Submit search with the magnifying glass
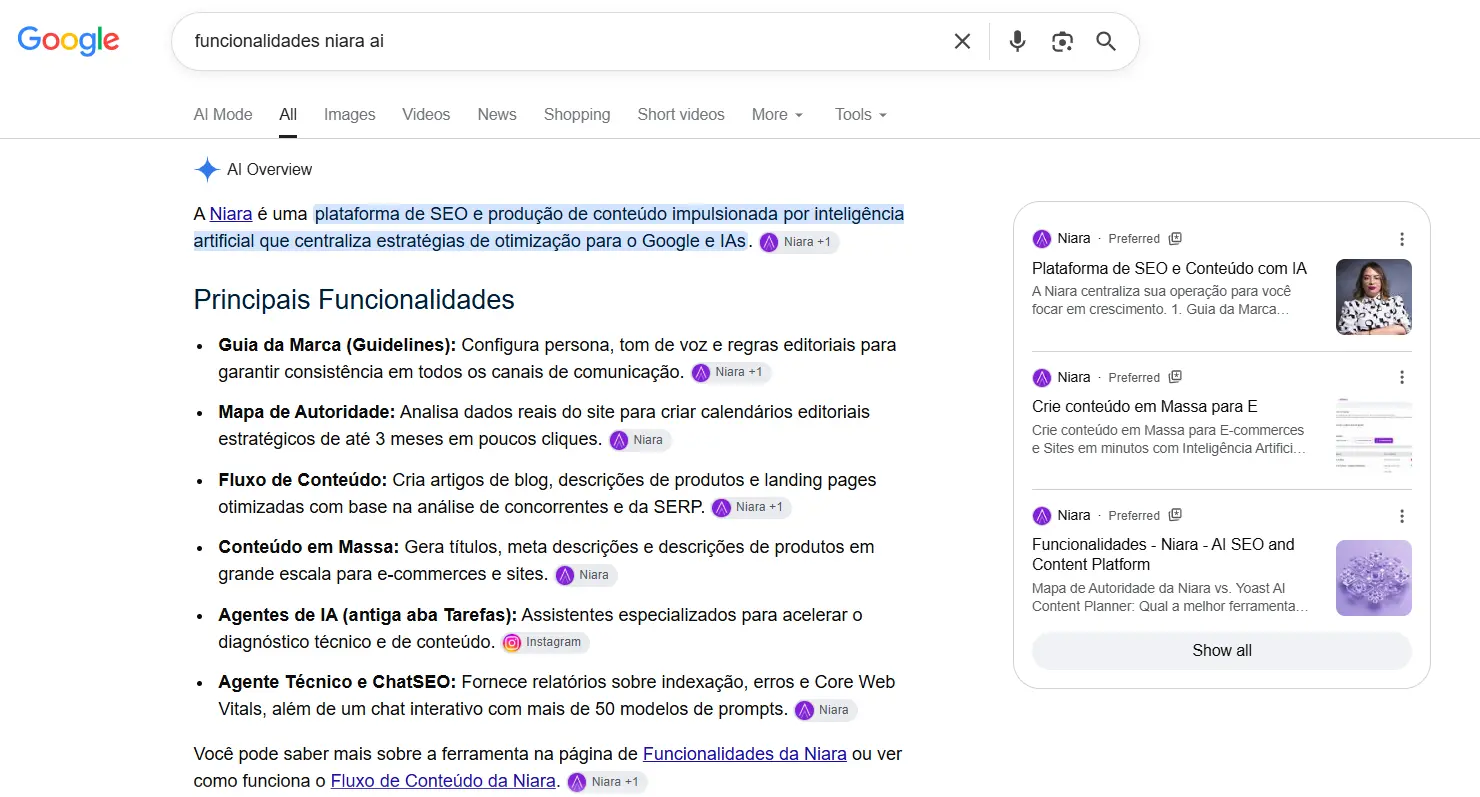The height and width of the screenshot is (797, 1480). tap(1106, 41)
